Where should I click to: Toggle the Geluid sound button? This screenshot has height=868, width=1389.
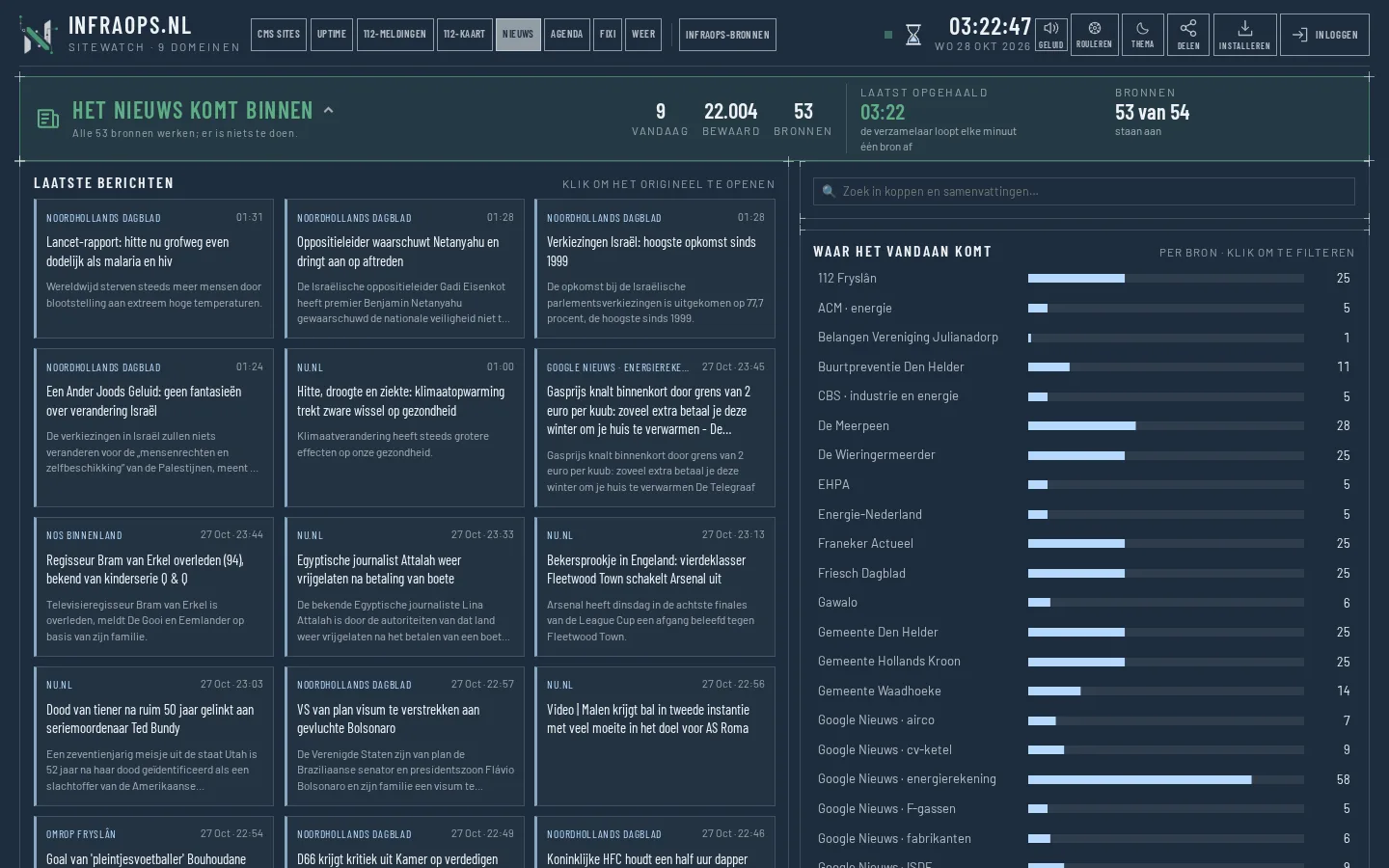point(1051,35)
